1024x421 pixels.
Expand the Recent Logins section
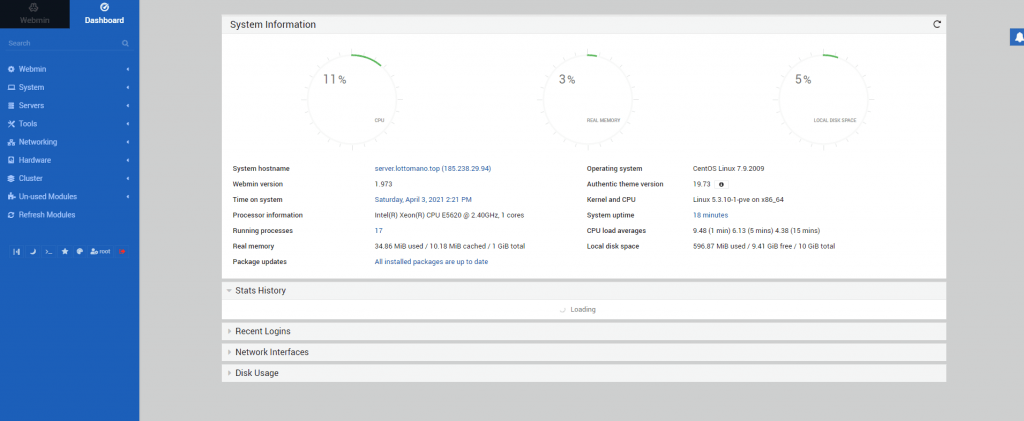(x=263, y=331)
